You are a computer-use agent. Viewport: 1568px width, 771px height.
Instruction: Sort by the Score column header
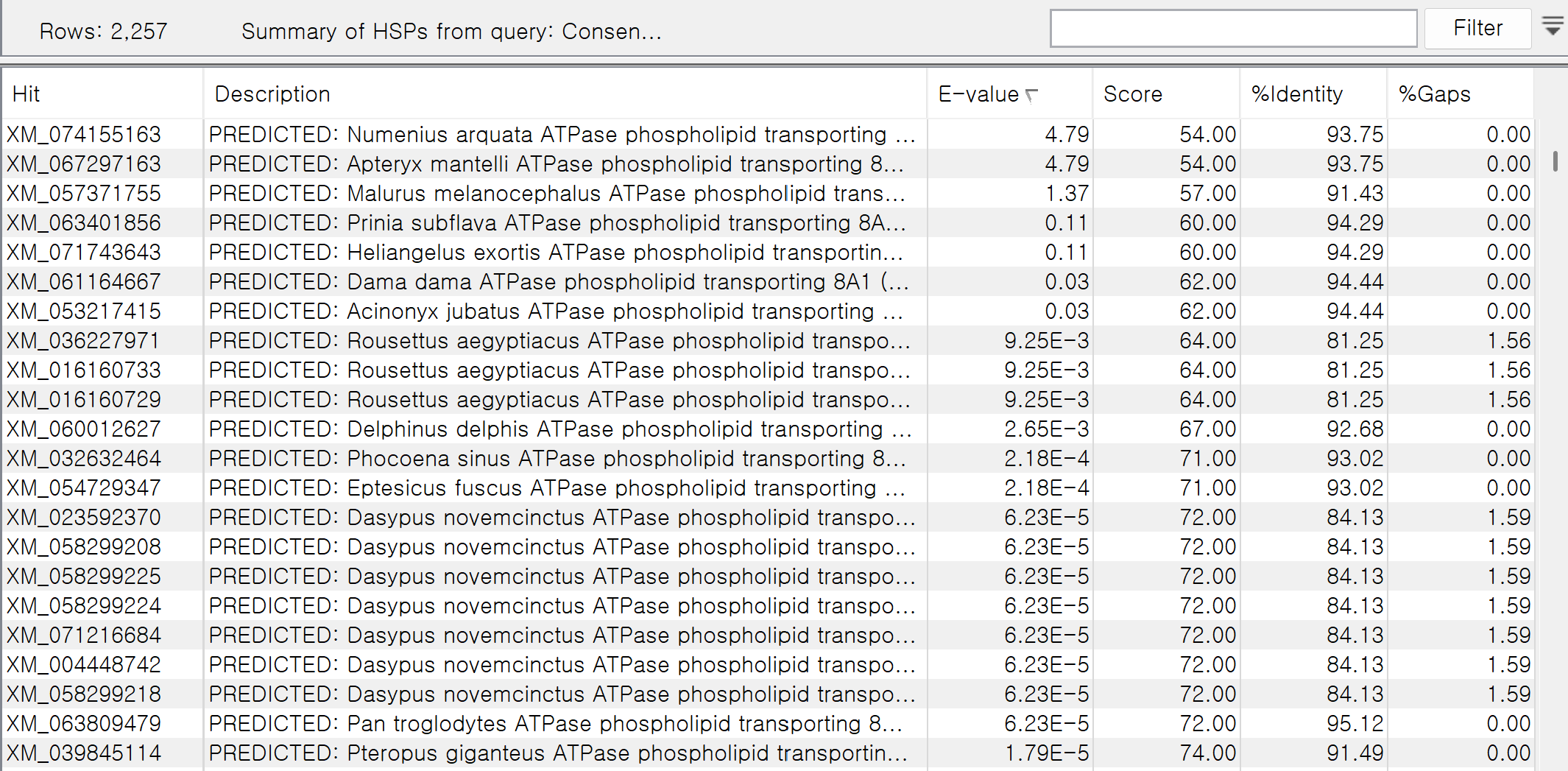click(x=1132, y=94)
